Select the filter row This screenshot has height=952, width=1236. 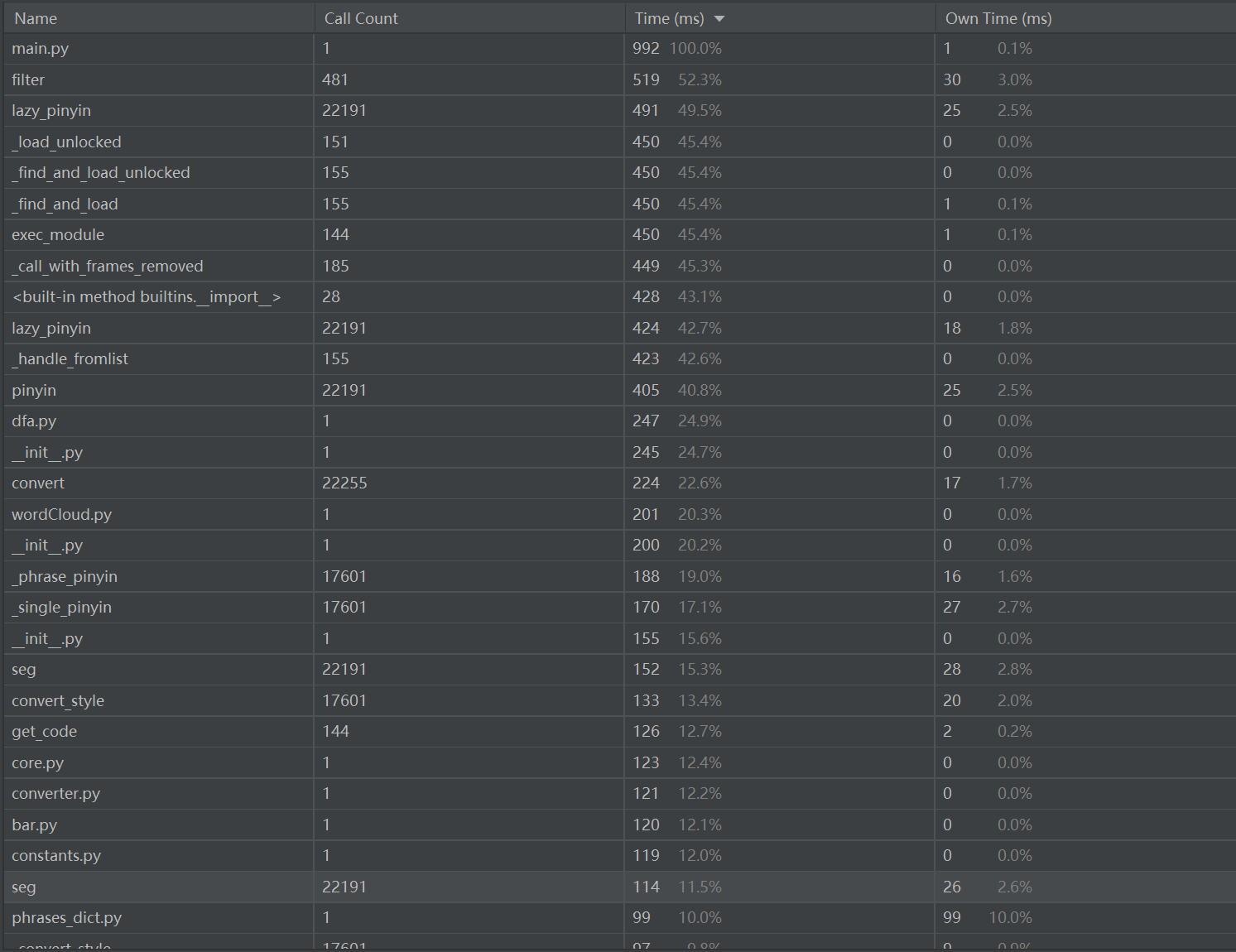619,79
